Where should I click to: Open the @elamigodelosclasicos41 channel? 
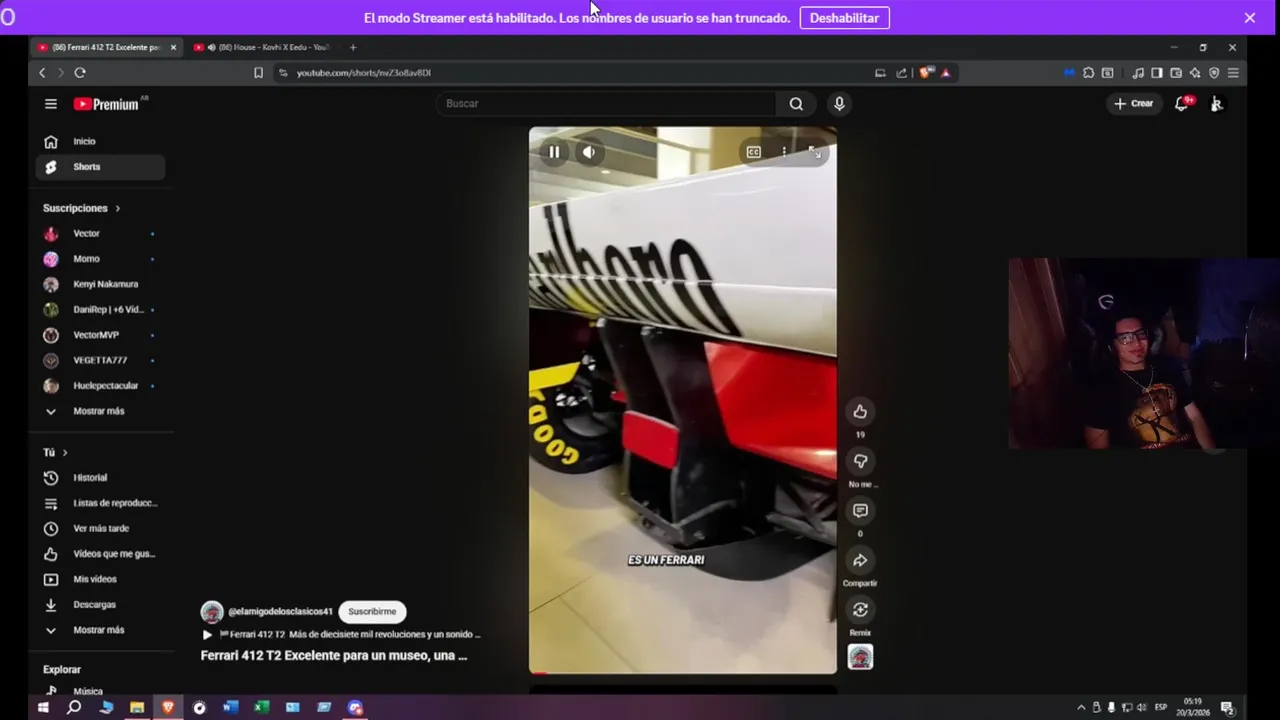pos(280,611)
